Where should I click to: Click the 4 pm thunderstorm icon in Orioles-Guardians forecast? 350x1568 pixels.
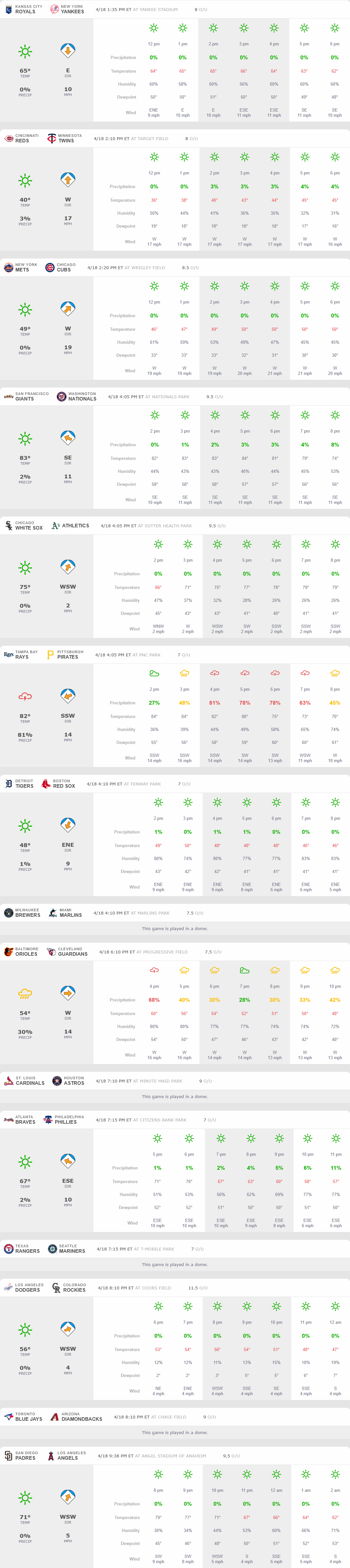[154, 970]
